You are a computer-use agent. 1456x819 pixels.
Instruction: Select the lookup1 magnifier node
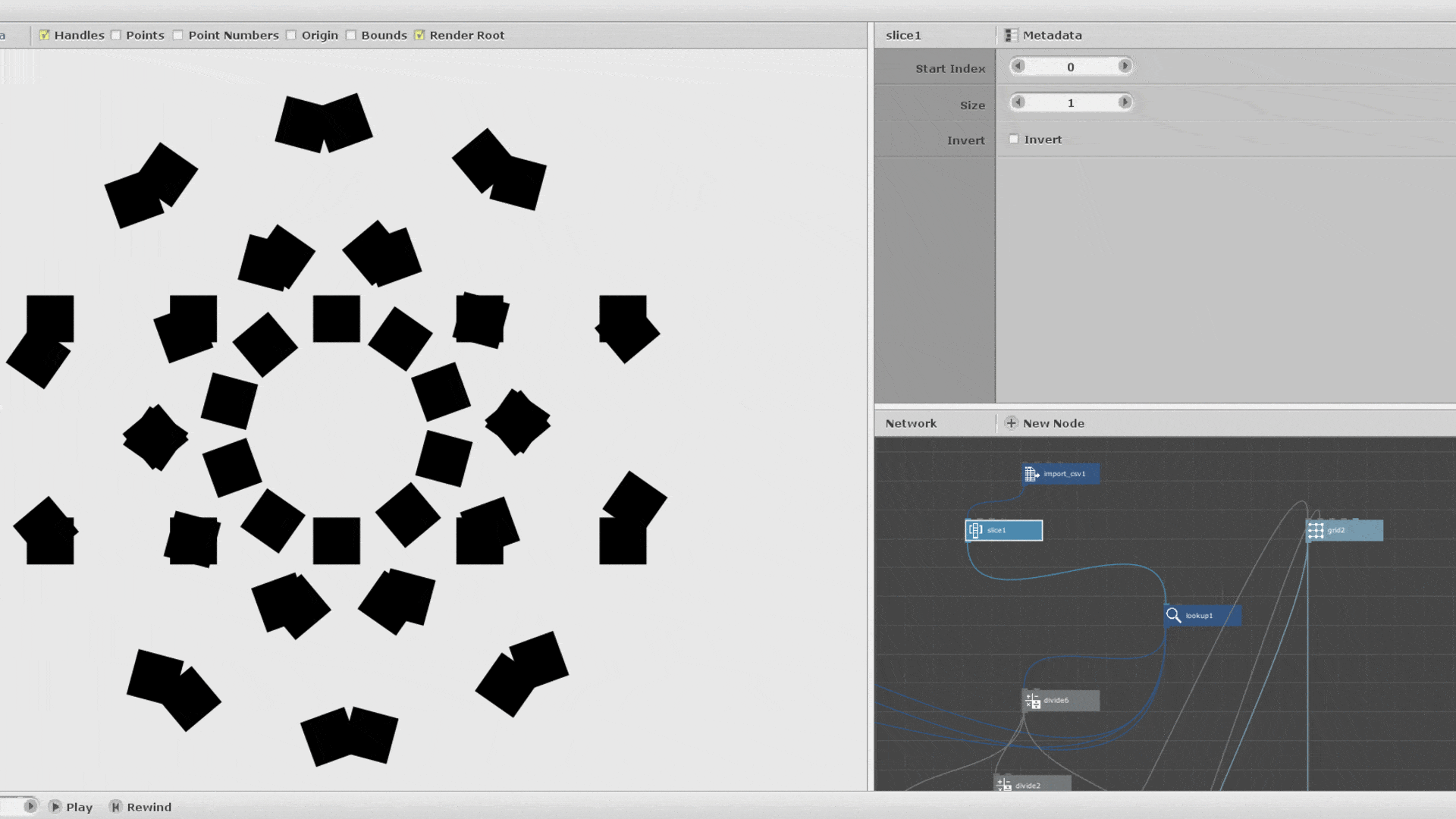(x=1174, y=615)
